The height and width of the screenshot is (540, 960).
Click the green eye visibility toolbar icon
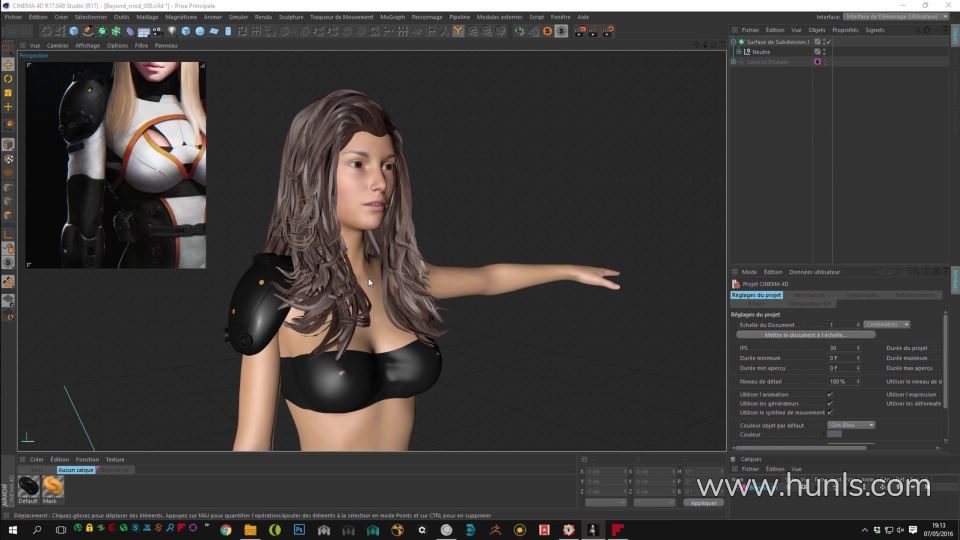[519, 31]
